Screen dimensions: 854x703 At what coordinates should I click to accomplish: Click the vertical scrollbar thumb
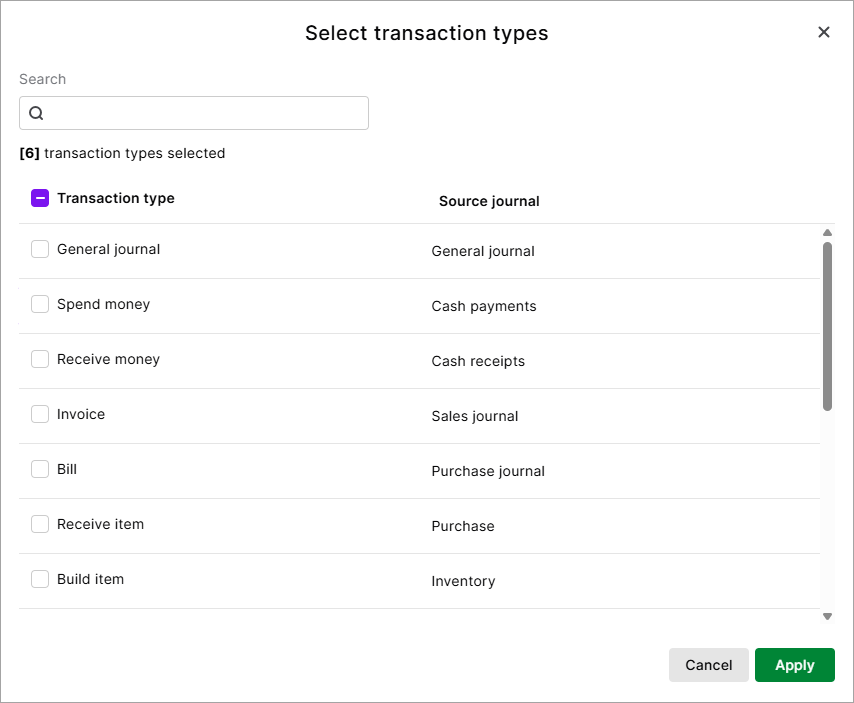[827, 325]
